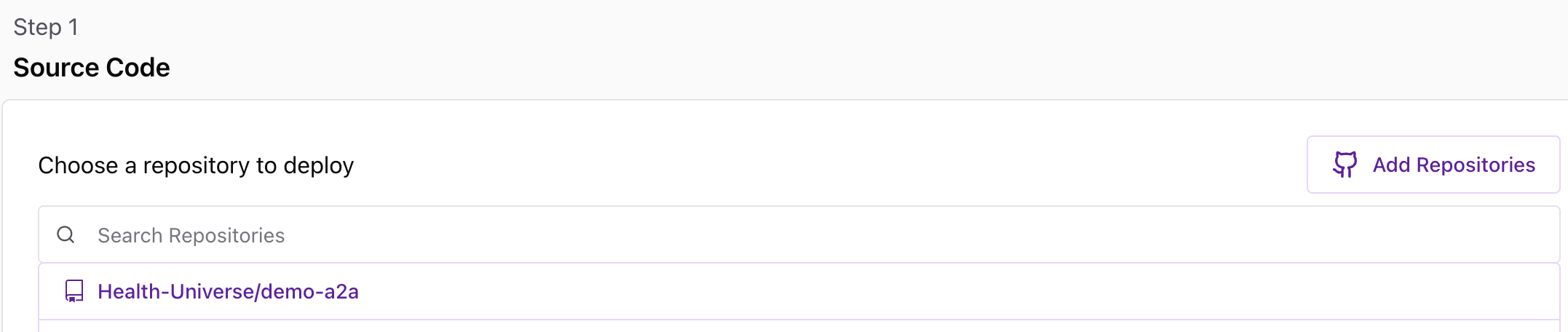
Task: Click the 'Add Repositories' label text
Action: (x=1454, y=165)
